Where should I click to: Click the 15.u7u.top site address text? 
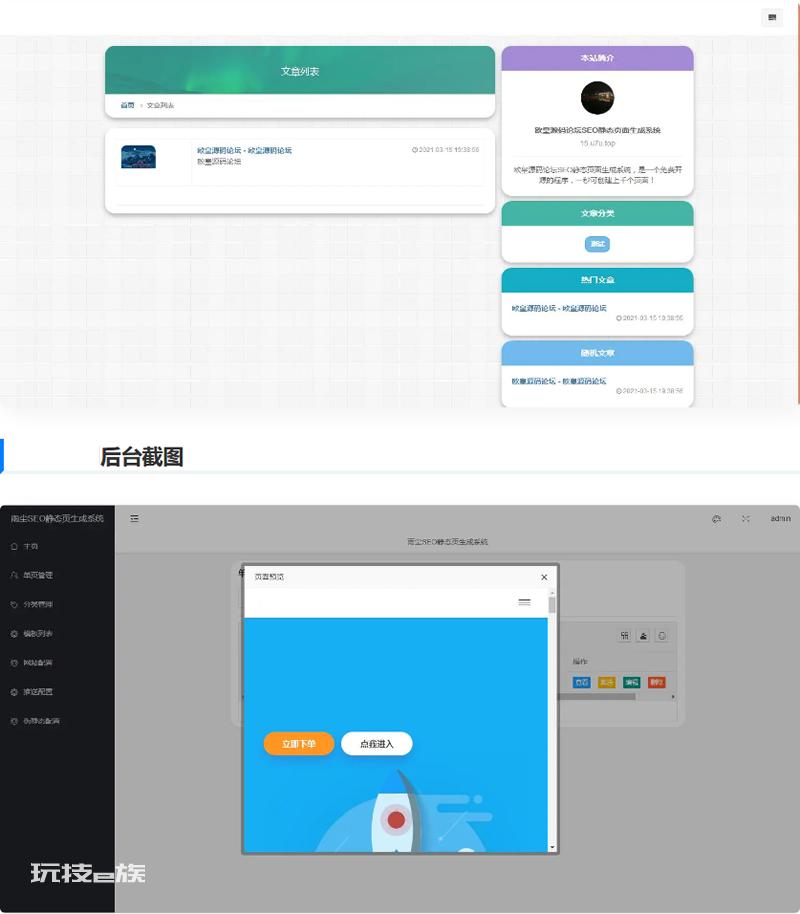pyautogui.click(x=597, y=143)
